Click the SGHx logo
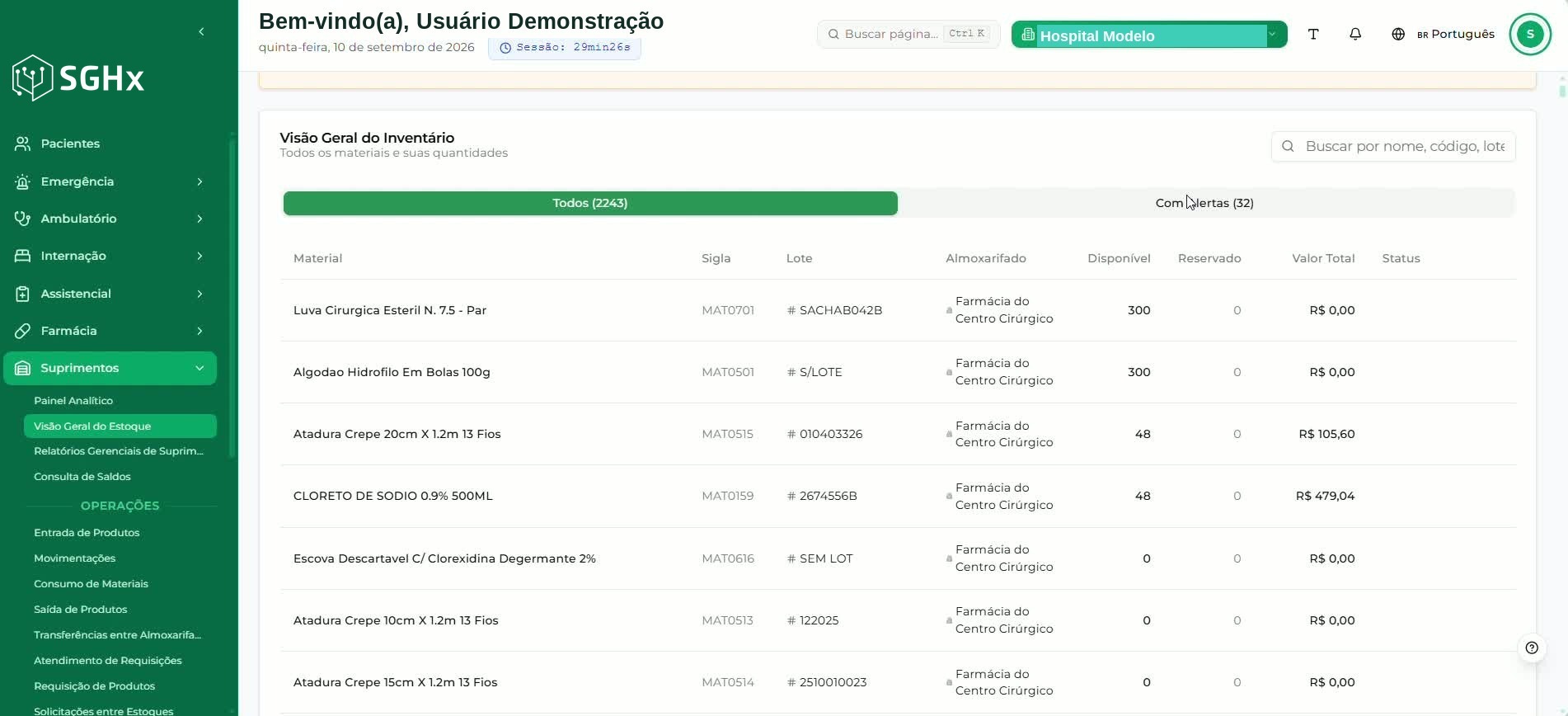Screen dimensions: 1568x716 pos(78,78)
